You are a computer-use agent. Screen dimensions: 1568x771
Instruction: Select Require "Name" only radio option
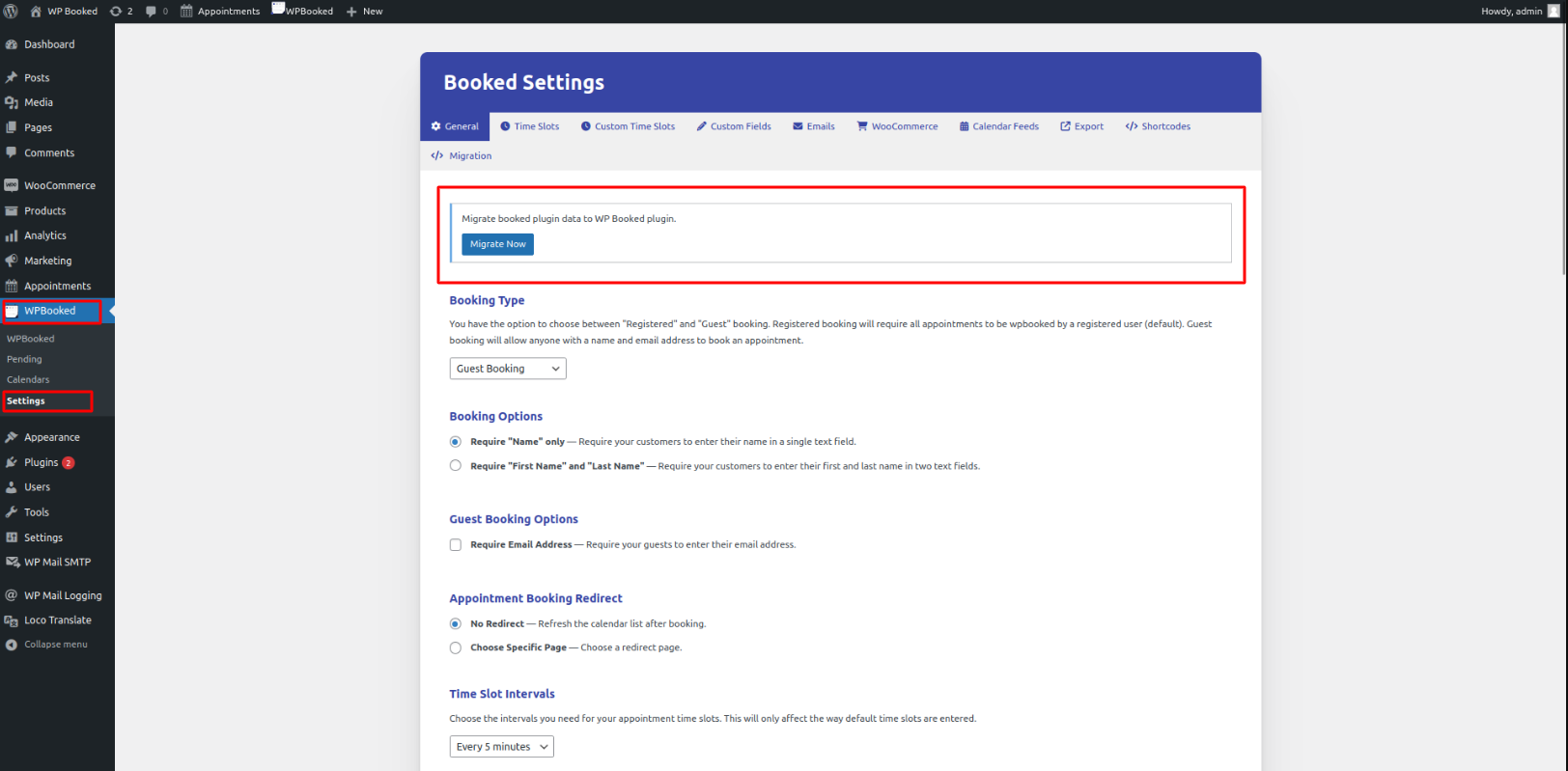tap(456, 442)
